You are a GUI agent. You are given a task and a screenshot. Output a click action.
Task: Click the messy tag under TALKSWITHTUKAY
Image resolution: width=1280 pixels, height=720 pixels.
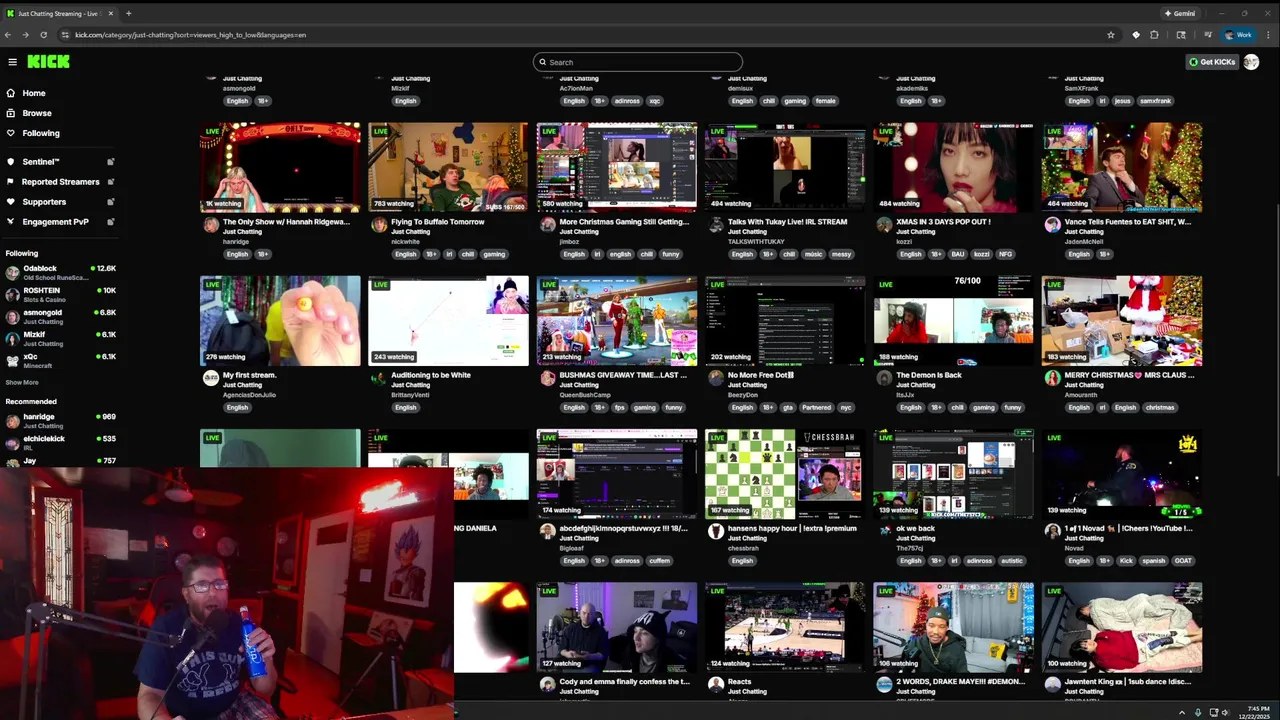click(841, 254)
